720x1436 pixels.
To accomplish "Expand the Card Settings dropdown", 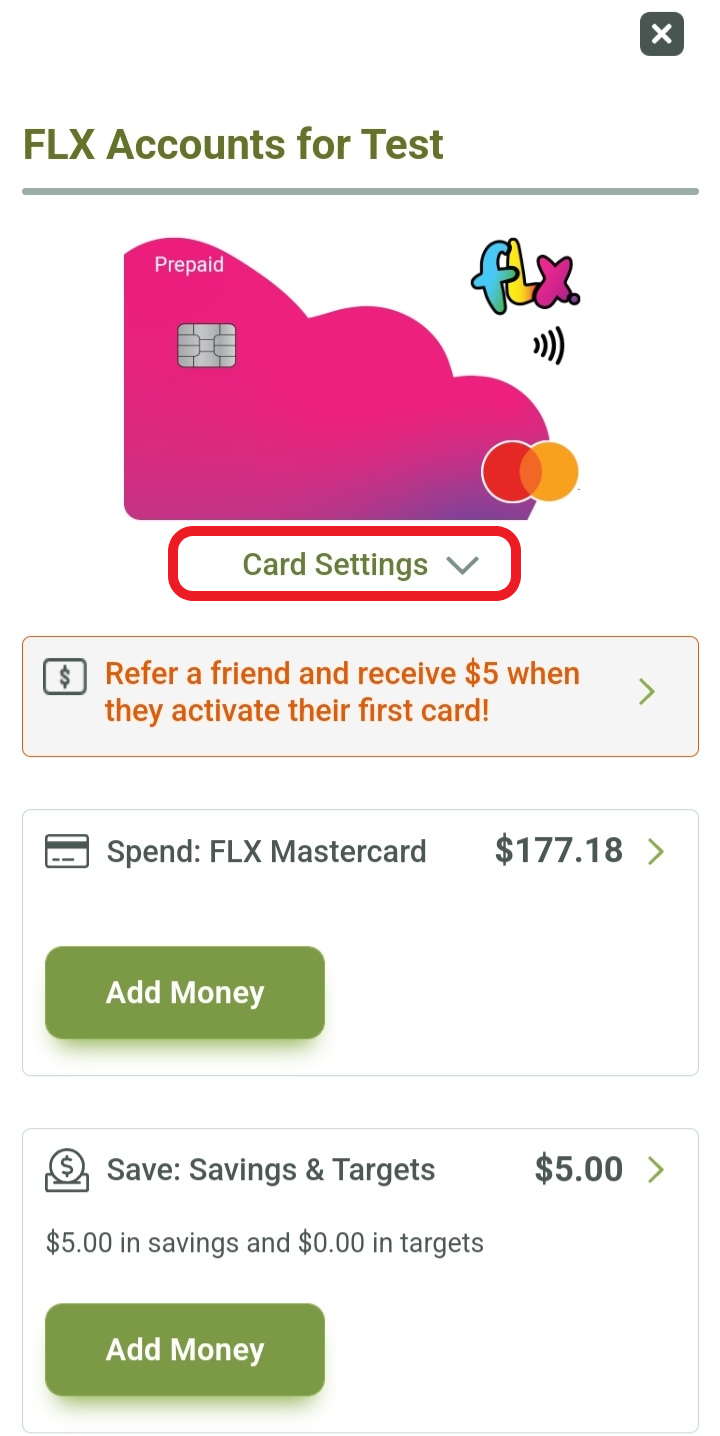I will (x=343, y=563).
